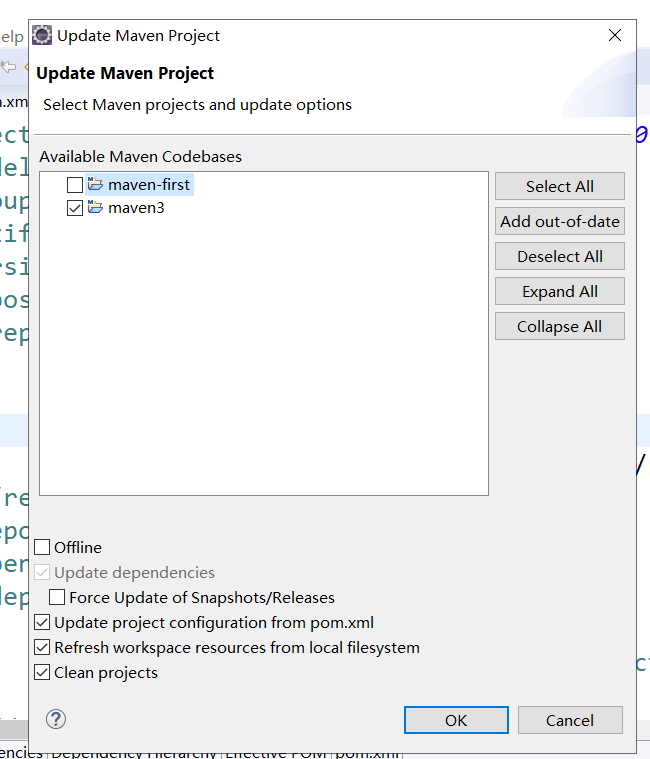The height and width of the screenshot is (759, 650).
Task: Collapse the tree using Collapse All
Action: pyautogui.click(x=560, y=326)
